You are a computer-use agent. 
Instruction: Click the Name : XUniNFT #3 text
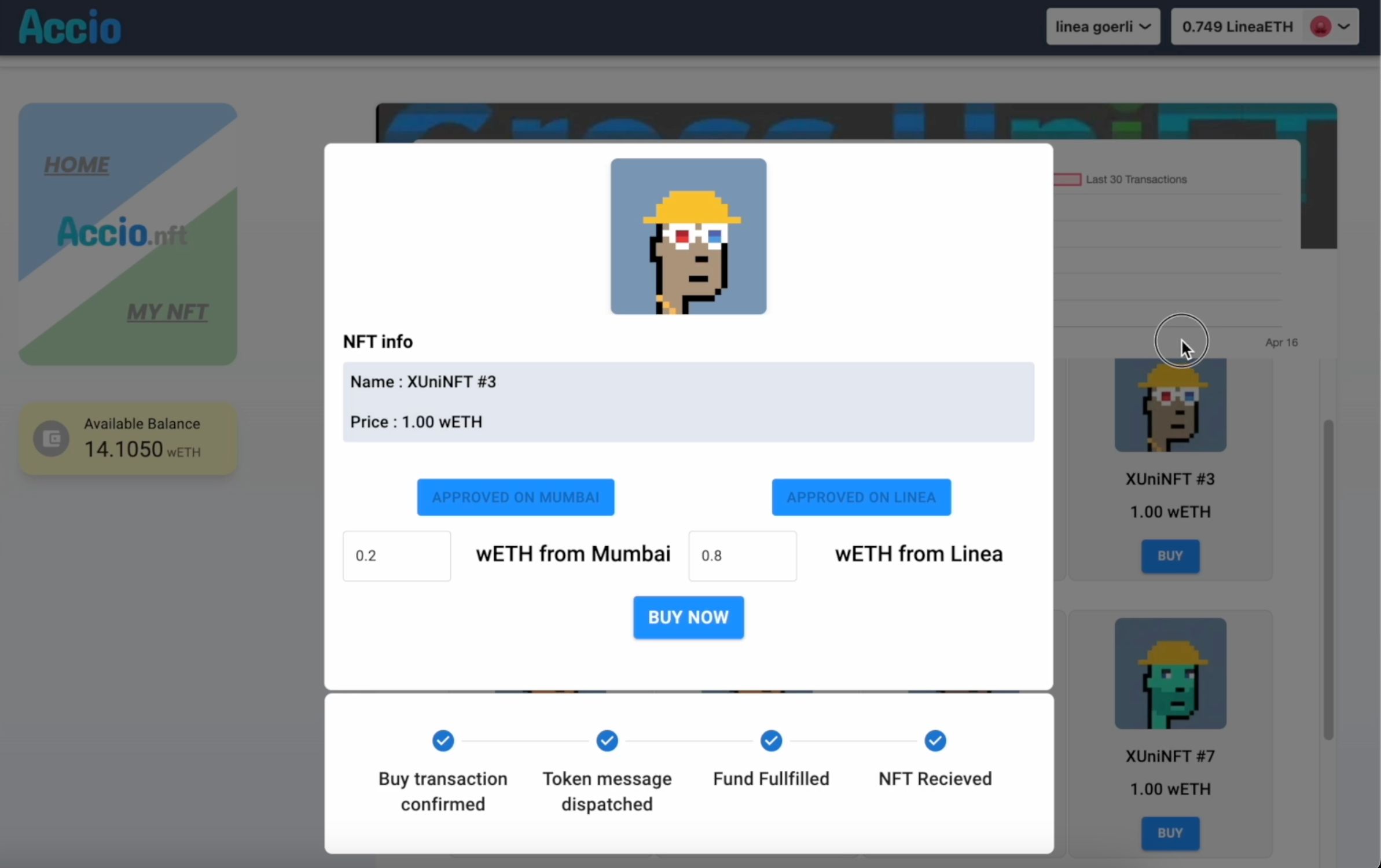click(x=423, y=382)
